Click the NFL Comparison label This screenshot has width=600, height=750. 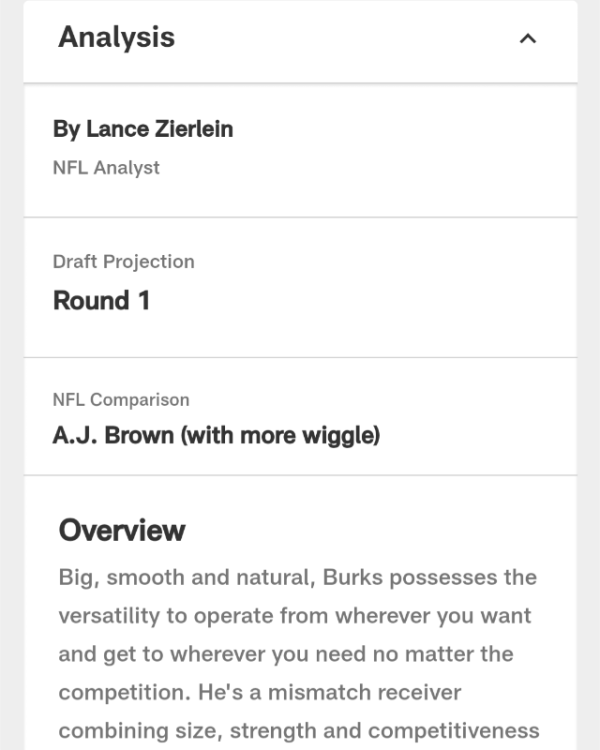120,400
